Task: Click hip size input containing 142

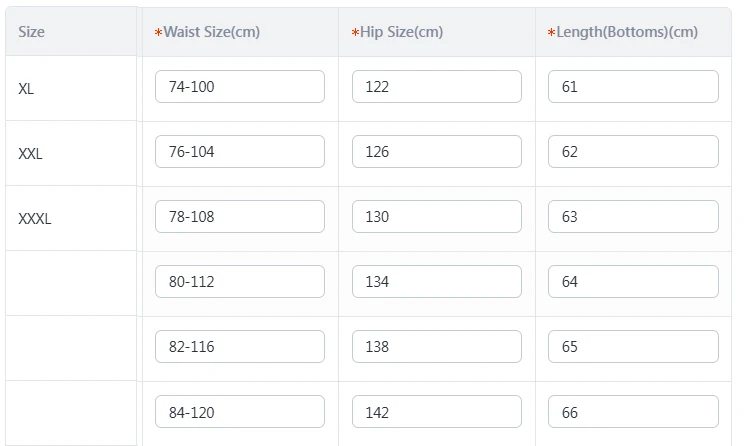Action: (x=437, y=412)
